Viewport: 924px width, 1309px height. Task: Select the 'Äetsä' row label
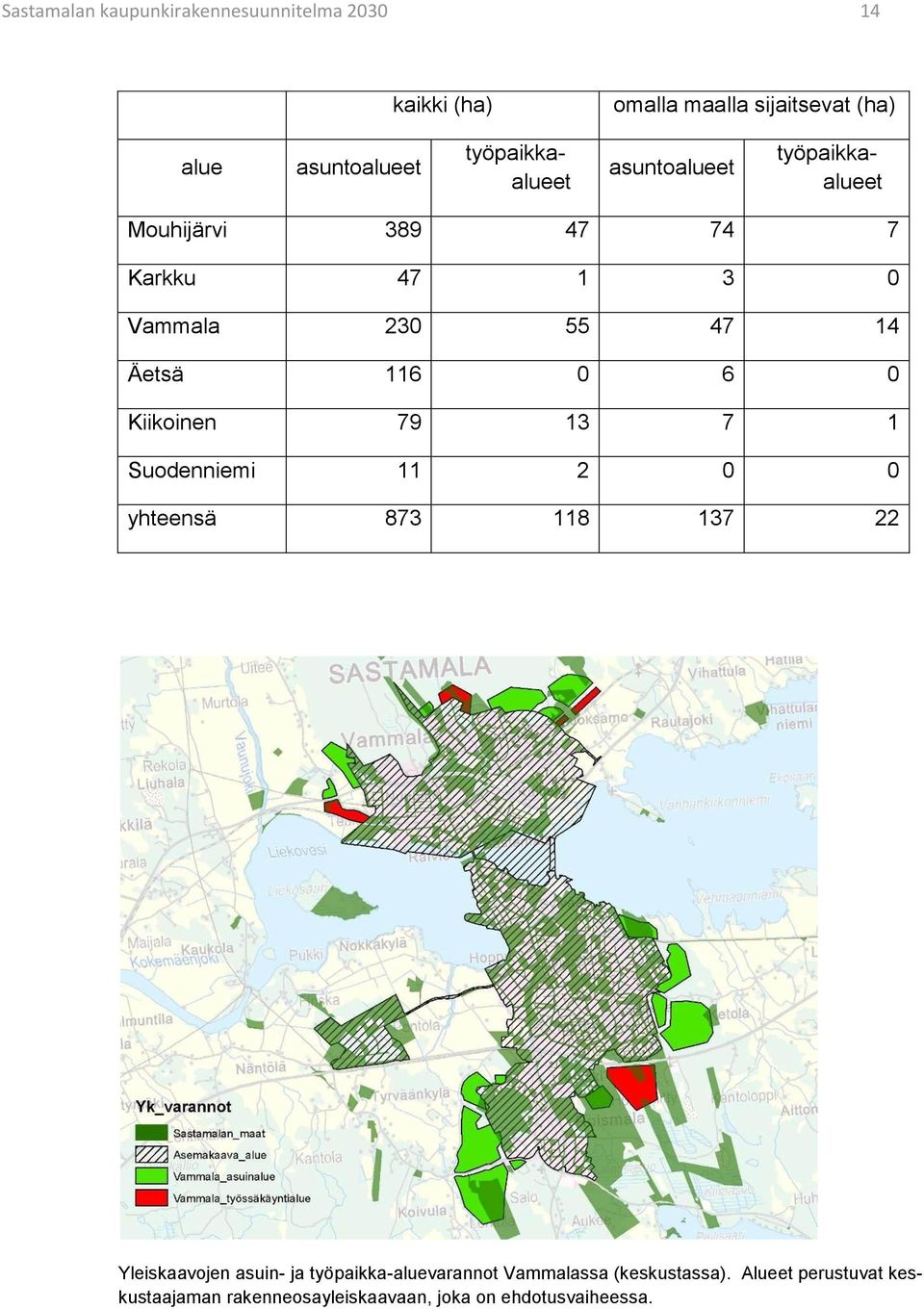[x=156, y=374]
